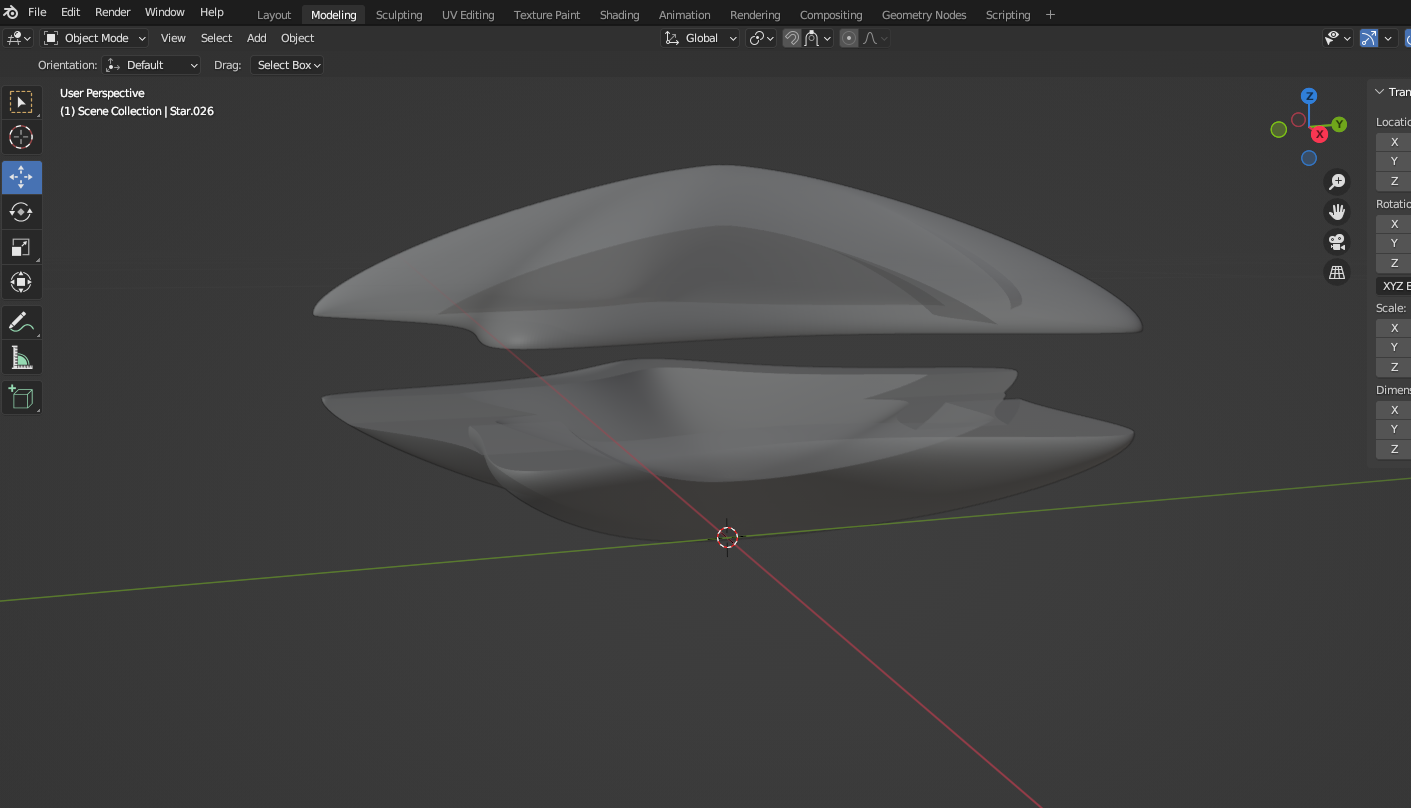Snap view to negative Z axis circle

1309,158
